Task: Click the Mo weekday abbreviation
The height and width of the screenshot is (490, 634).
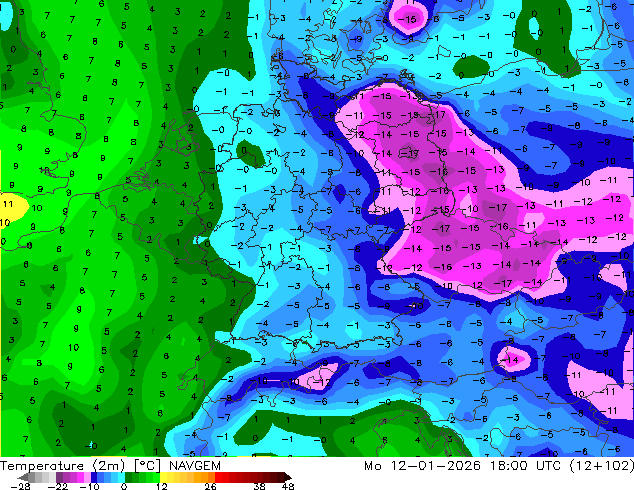Action: 373,466
